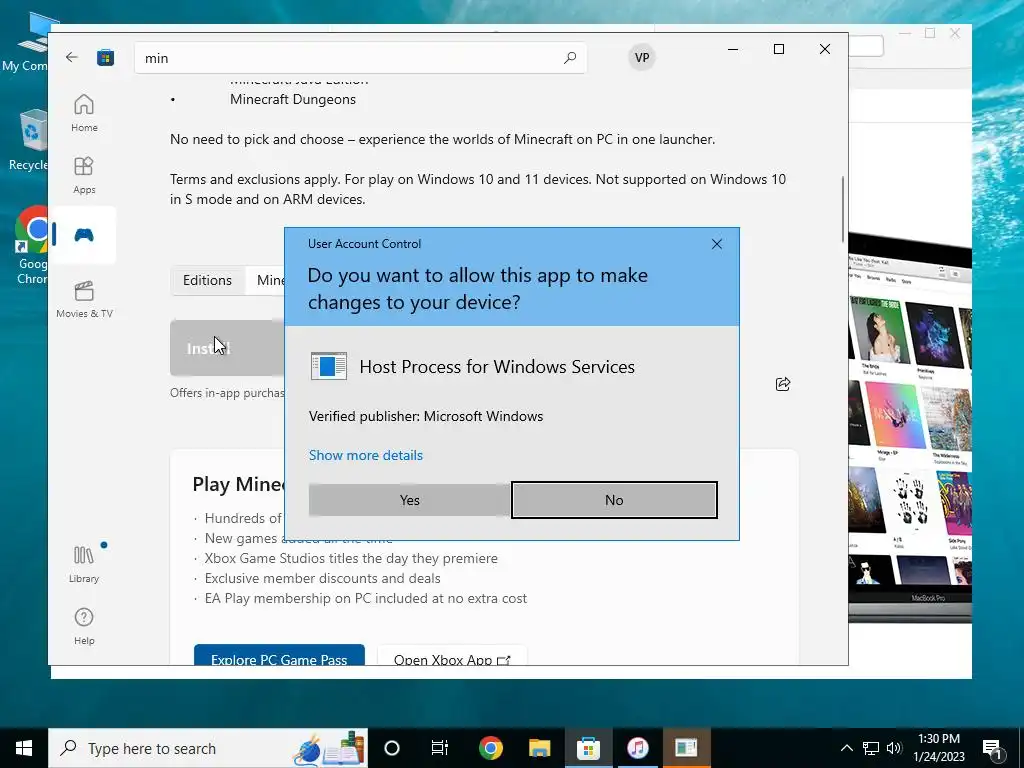This screenshot has height=768, width=1024.
Task: Open Library in Store sidebar
Action: (x=84, y=564)
